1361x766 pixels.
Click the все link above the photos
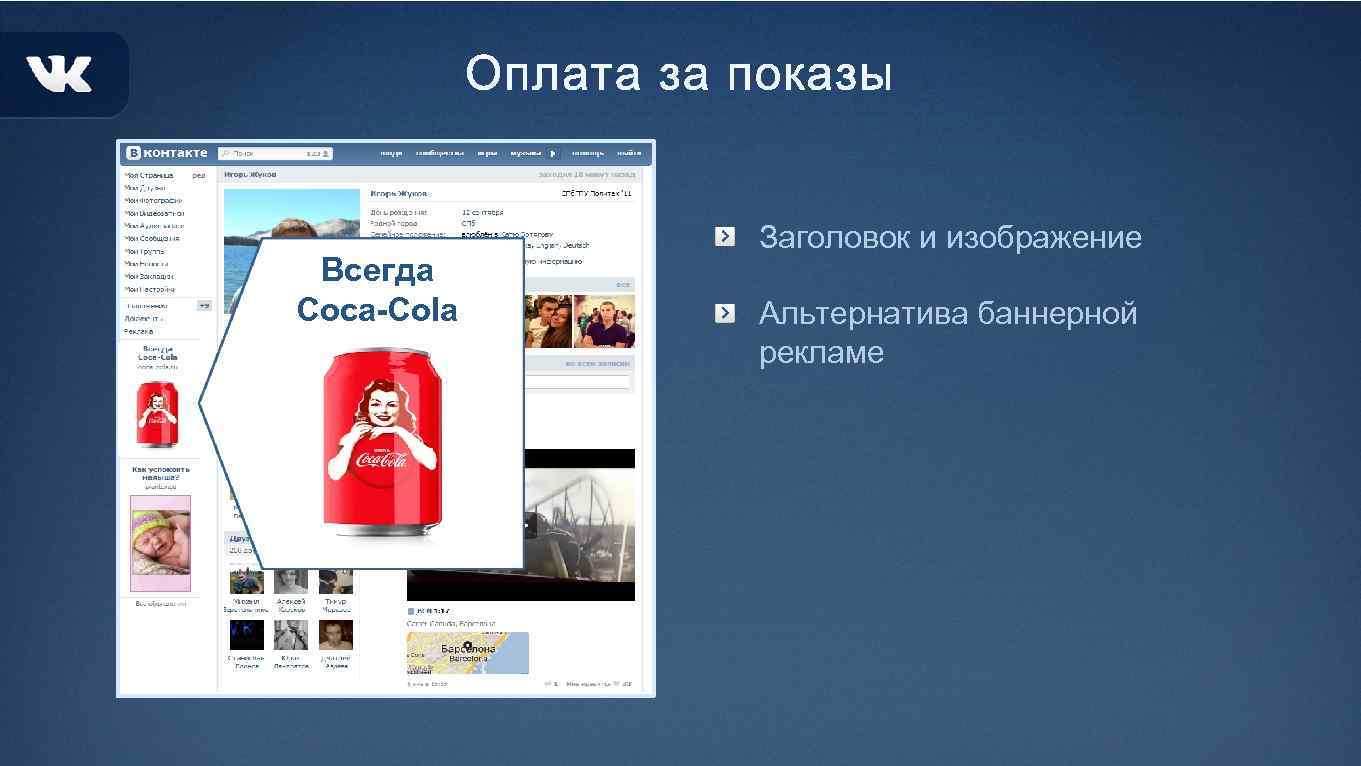pyautogui.click(x=625, y=284)
